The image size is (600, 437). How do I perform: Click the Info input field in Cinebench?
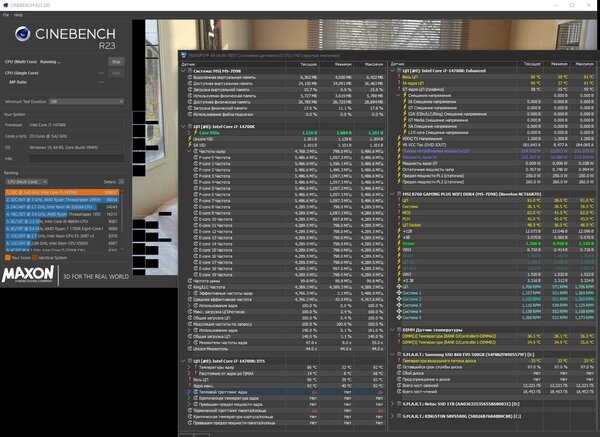[77, 158]
